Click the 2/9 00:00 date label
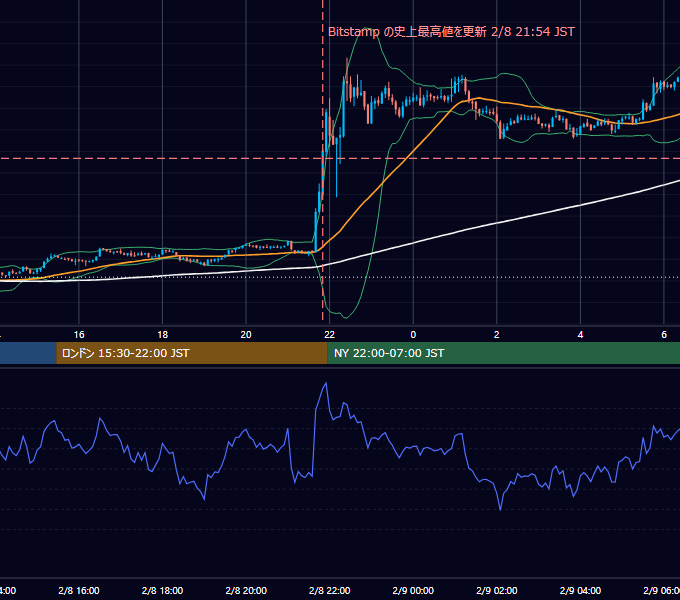Screen dimensions: 680x600 413,590
